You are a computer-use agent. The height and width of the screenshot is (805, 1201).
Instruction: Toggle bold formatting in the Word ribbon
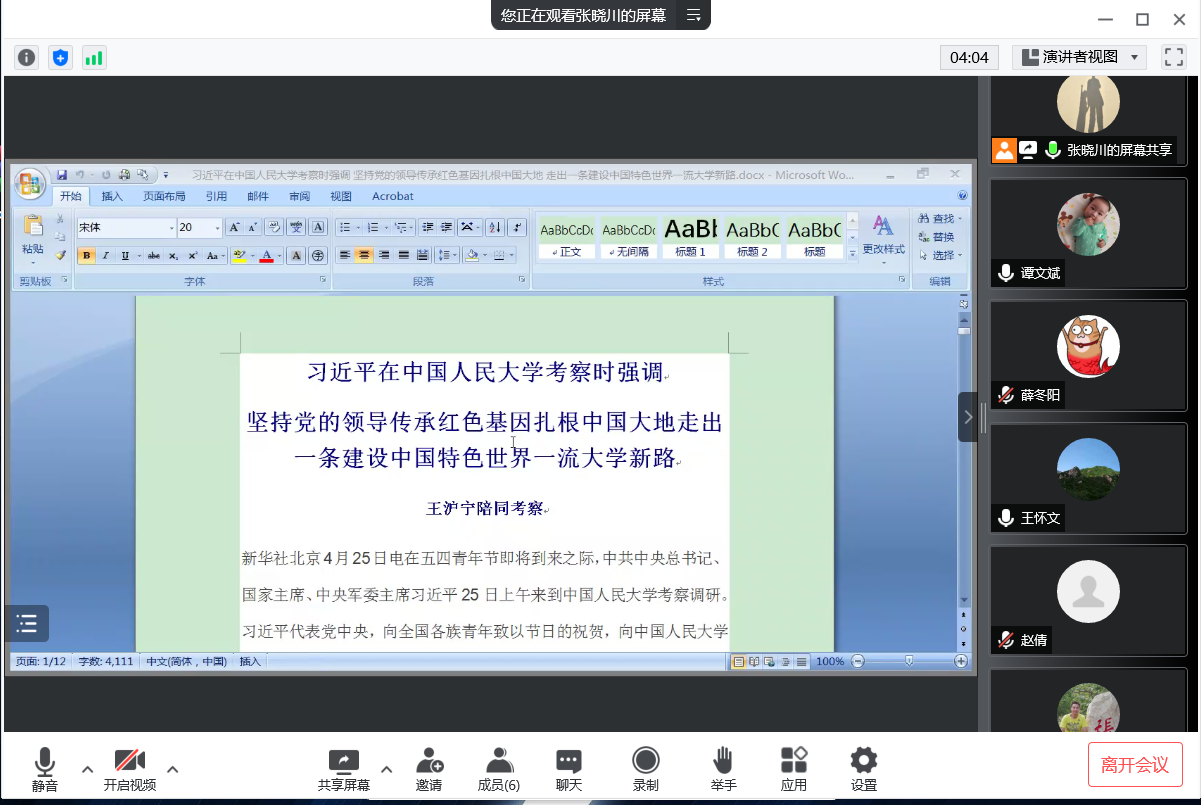pyautogui.click(x=86, y=255)
